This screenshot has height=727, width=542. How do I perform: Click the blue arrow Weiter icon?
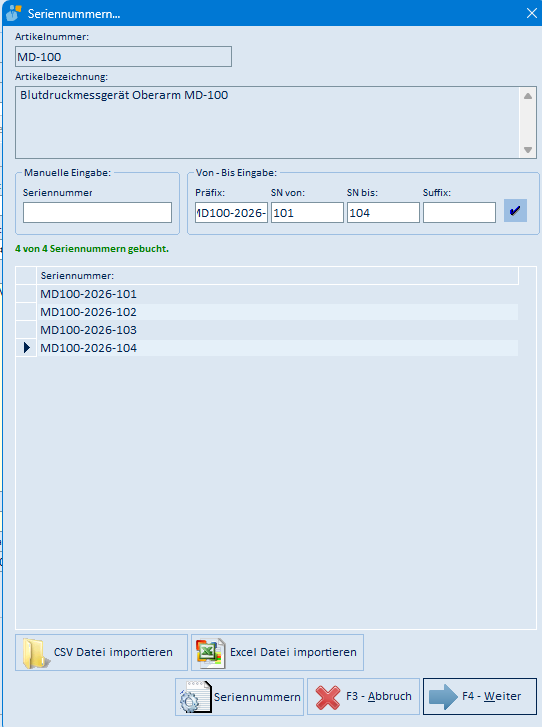pos(443,697)
